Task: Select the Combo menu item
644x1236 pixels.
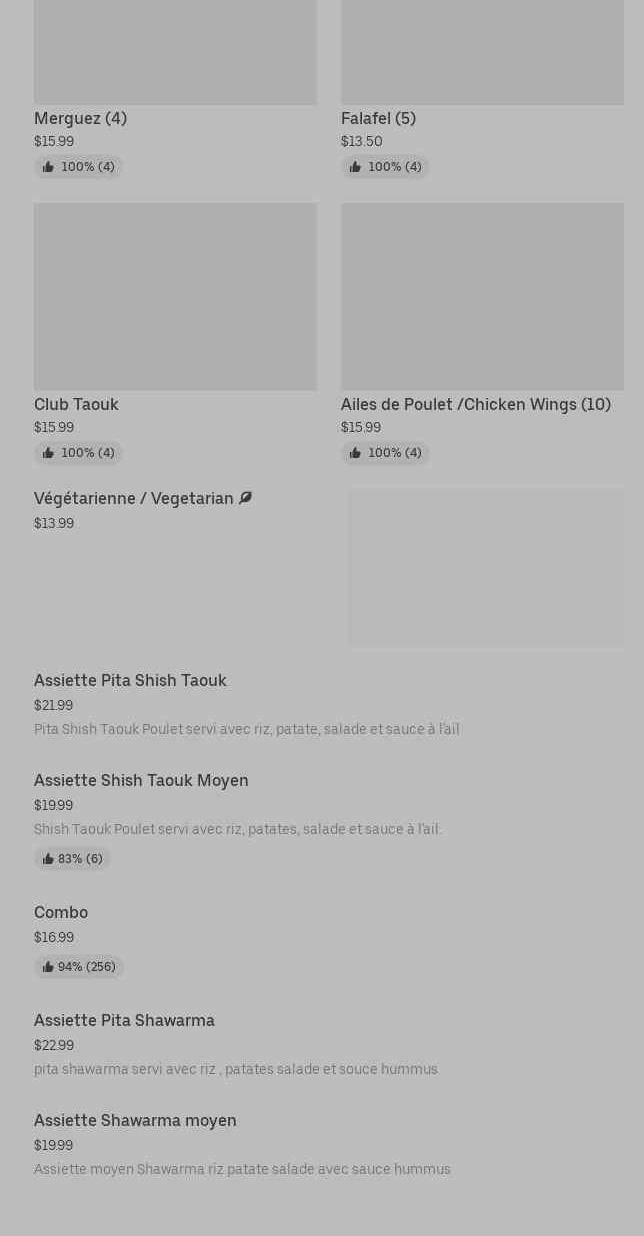Action: pos(61,913)
